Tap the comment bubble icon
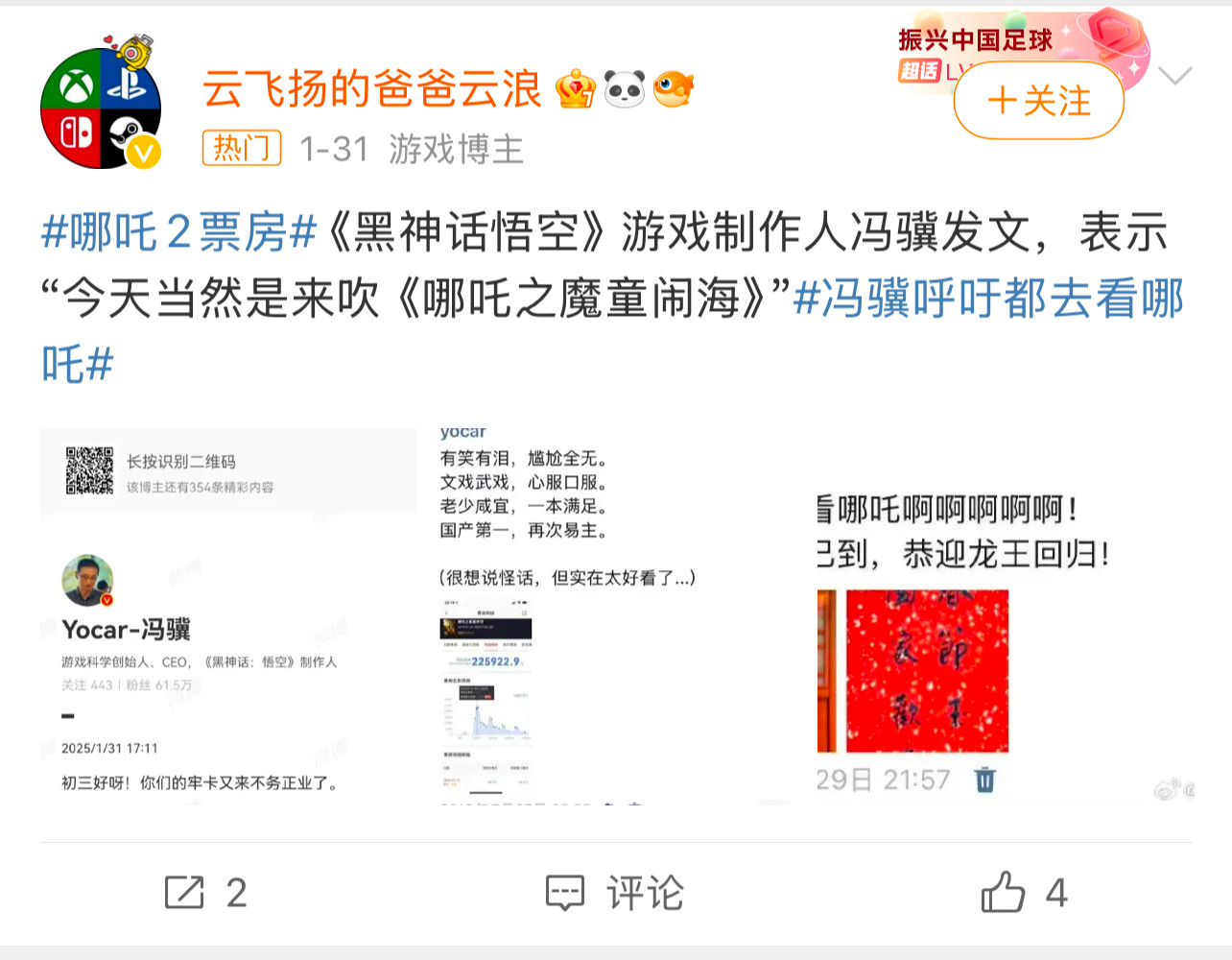1232x960 pixels. coord(565,893)
